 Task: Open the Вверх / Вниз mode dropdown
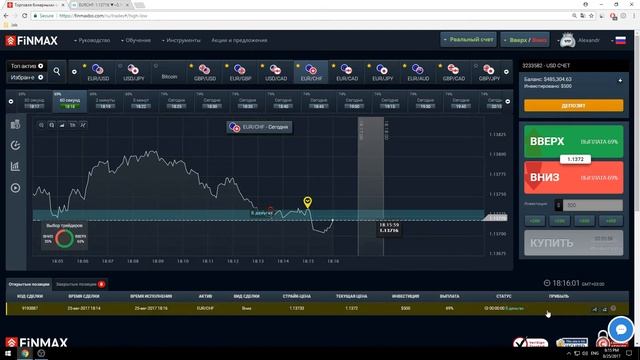[525, 40]
